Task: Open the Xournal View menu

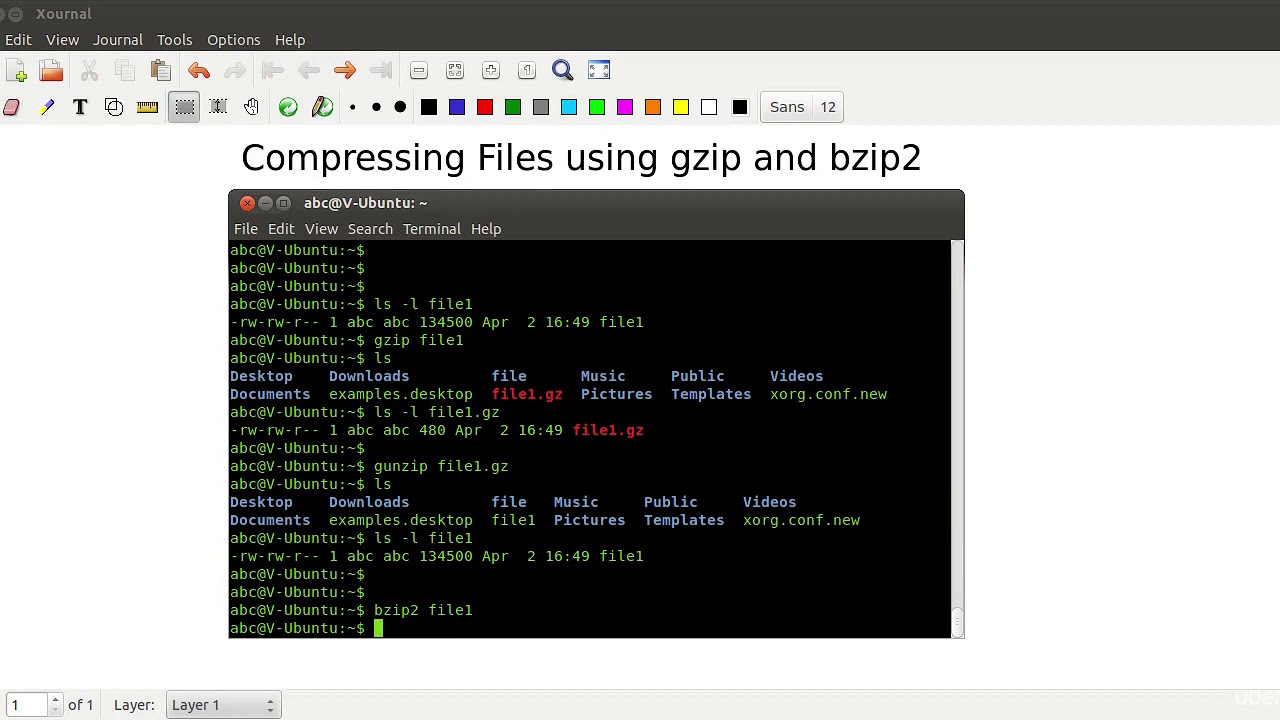Action: pos(62,40)
